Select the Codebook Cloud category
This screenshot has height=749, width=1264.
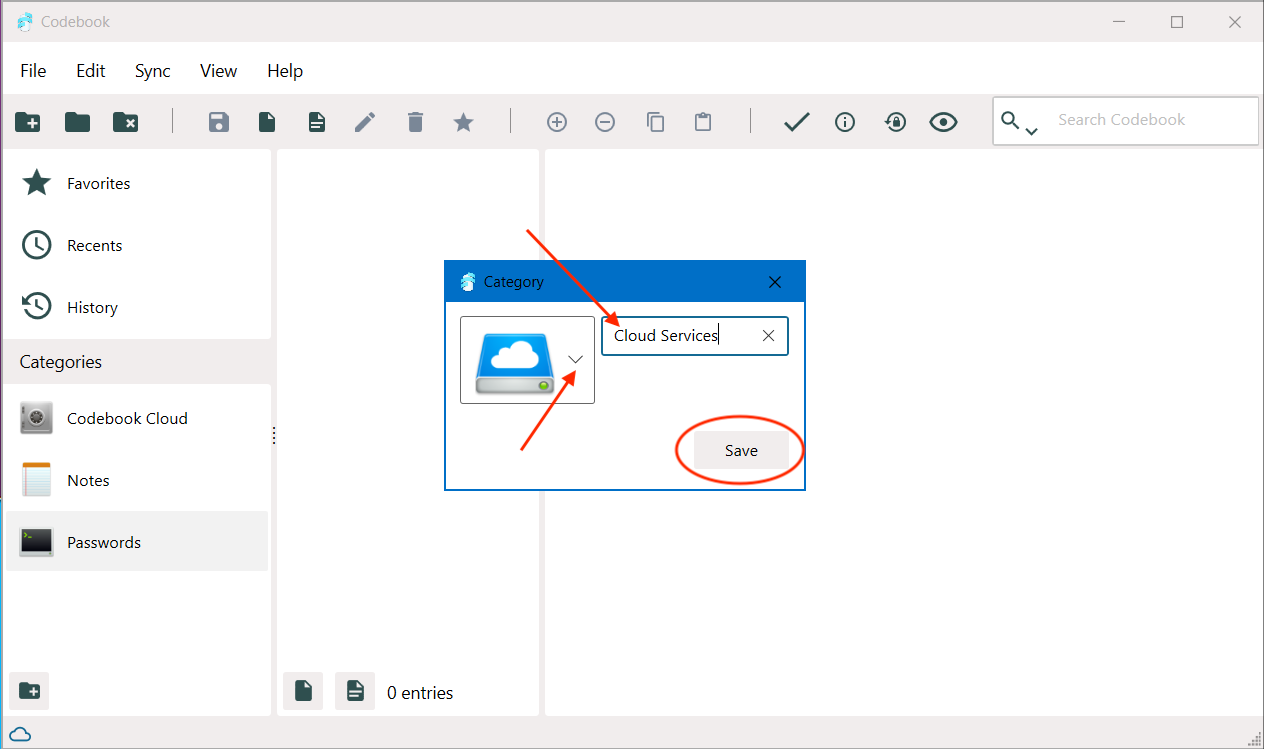[x=137, y=419]
